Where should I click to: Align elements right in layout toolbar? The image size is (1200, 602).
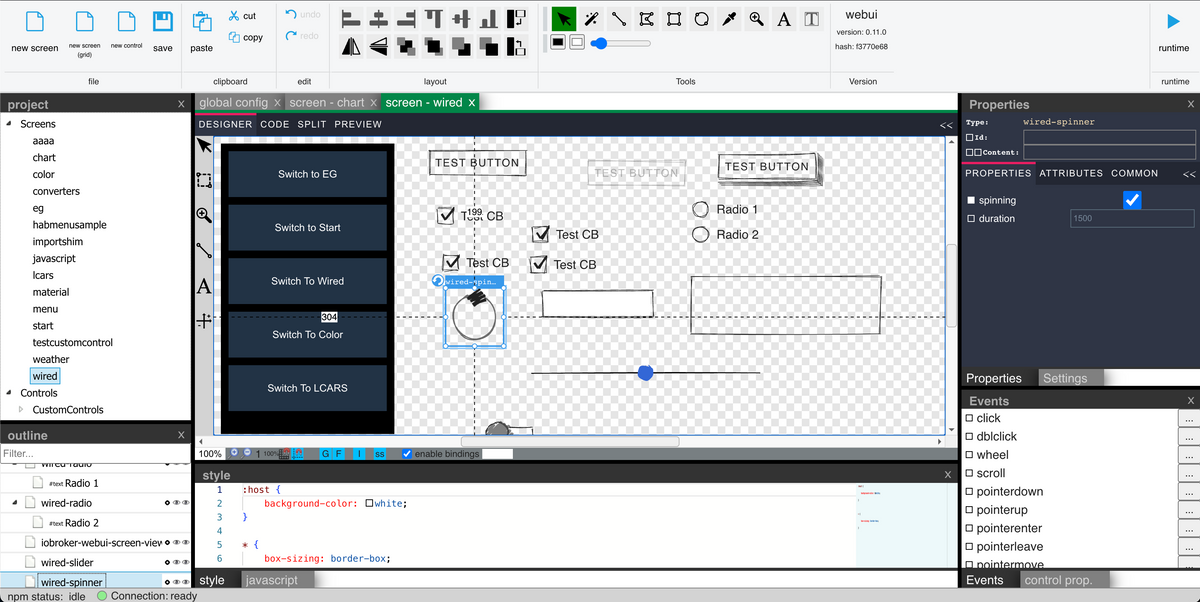tap(406, 18)
